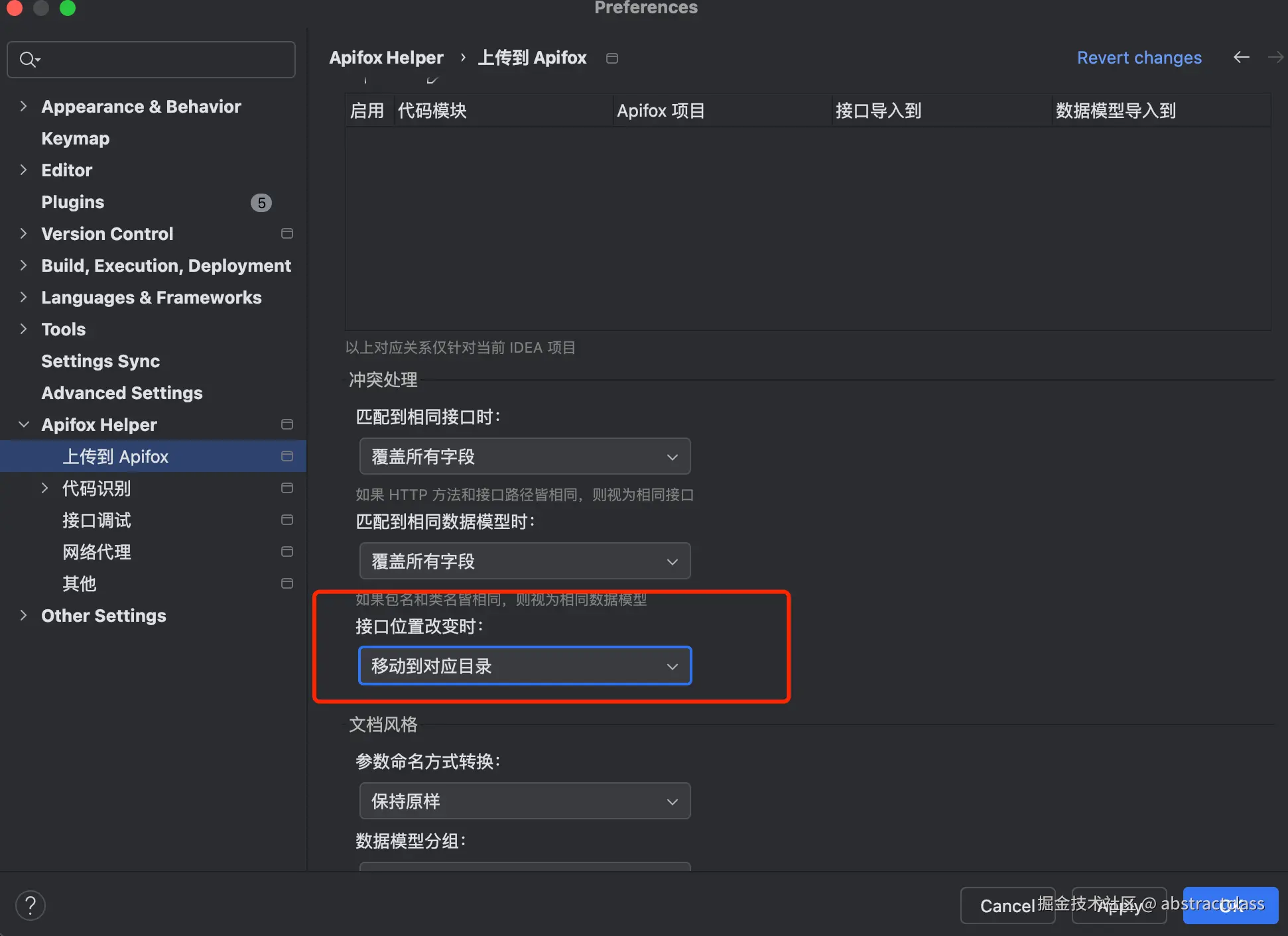Expand the 代码识别 subtree
The height and width of the screenshot is (936, 1288).
(45, 488)
